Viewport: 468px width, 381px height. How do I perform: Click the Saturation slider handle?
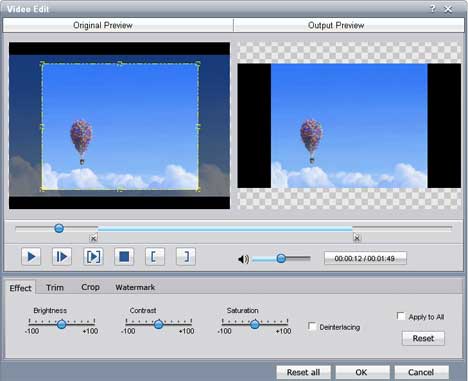click(255, 324)
